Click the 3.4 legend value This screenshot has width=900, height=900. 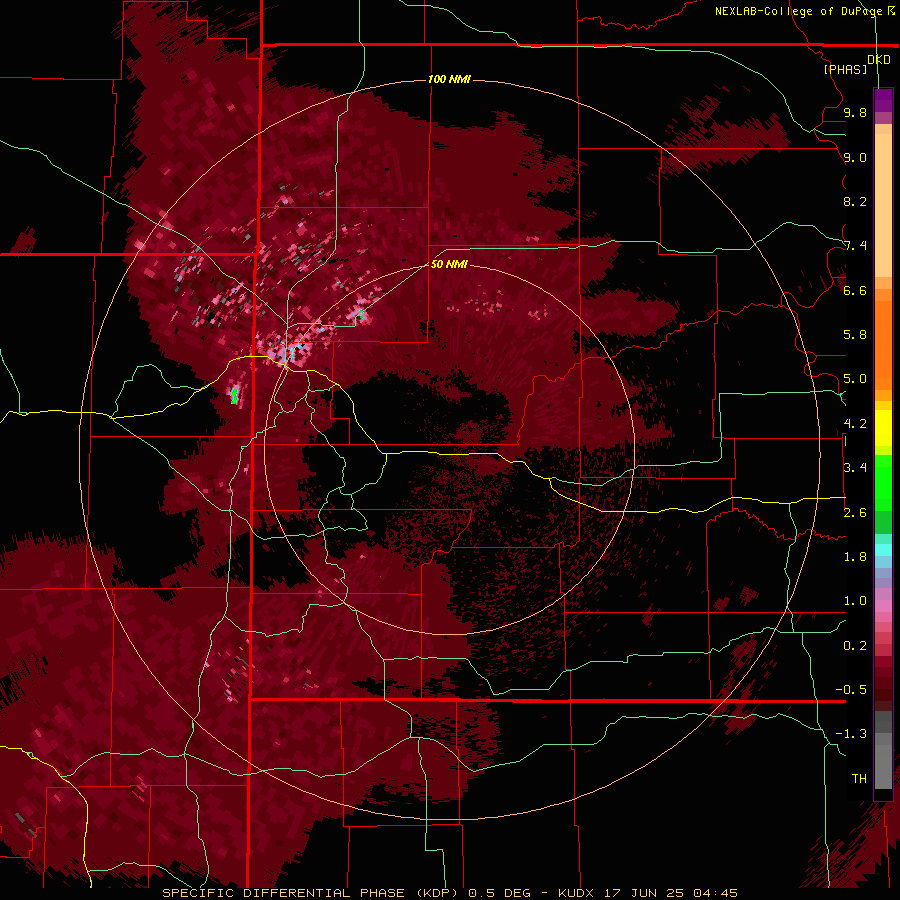(x=855, y=468)
